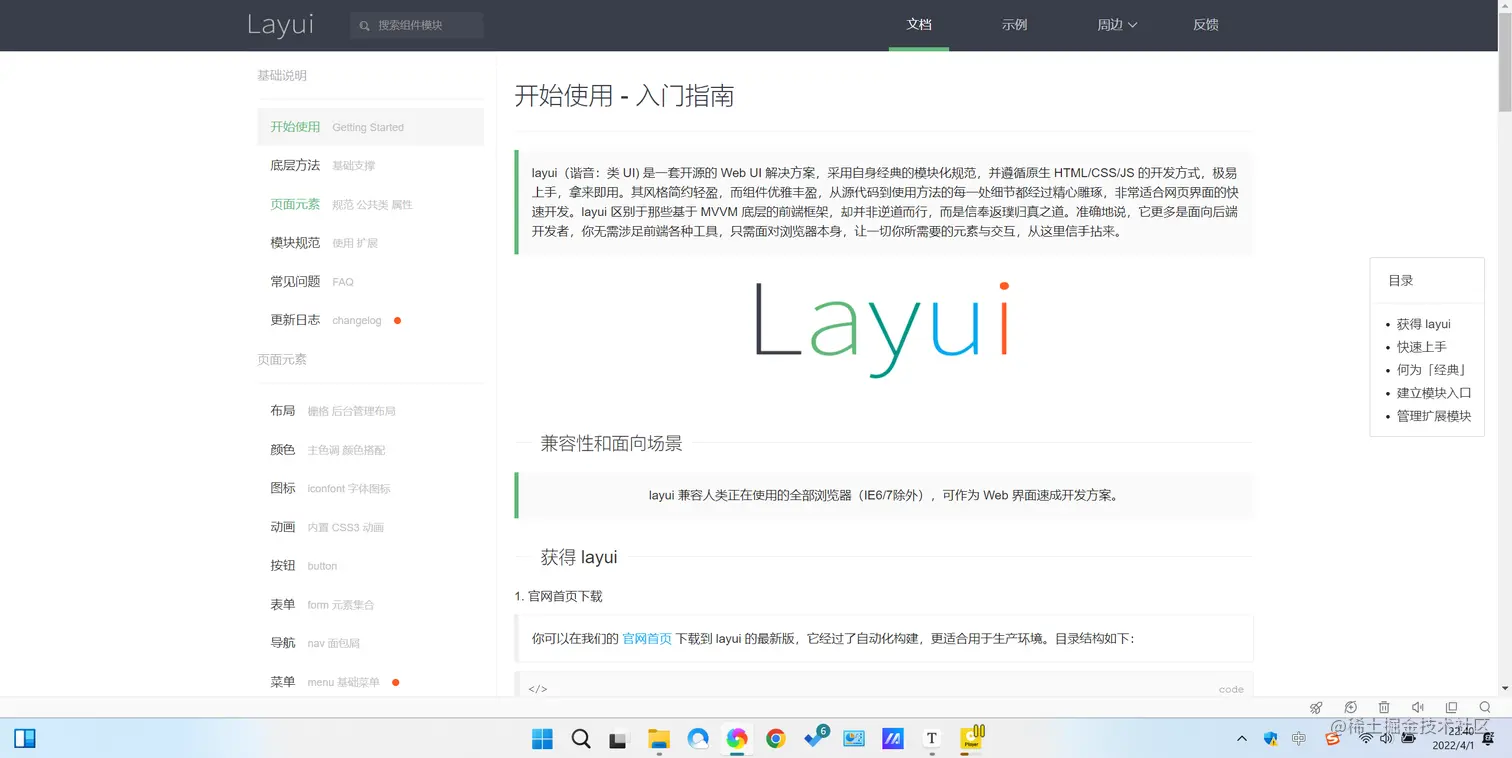Switch to the colorful pinwheel browser on the taskbar
1512x758 pixels.
(737, 739)
